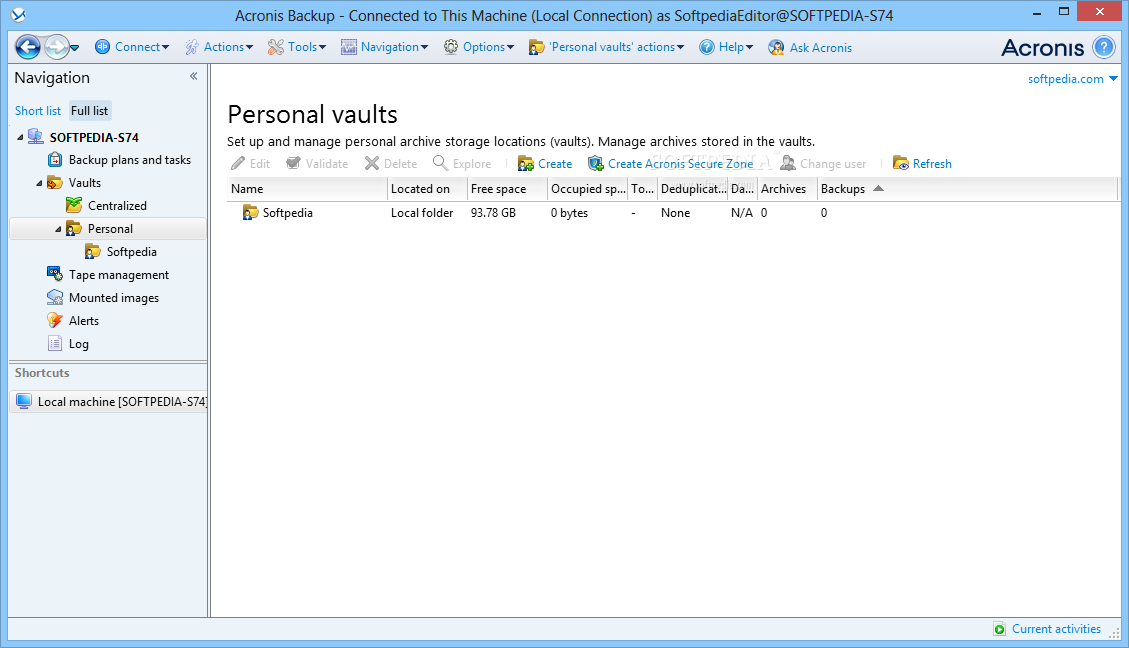This screenshot has height=648, width=1129.
Task: Click the Local folder cell
Action: [422, 213]
